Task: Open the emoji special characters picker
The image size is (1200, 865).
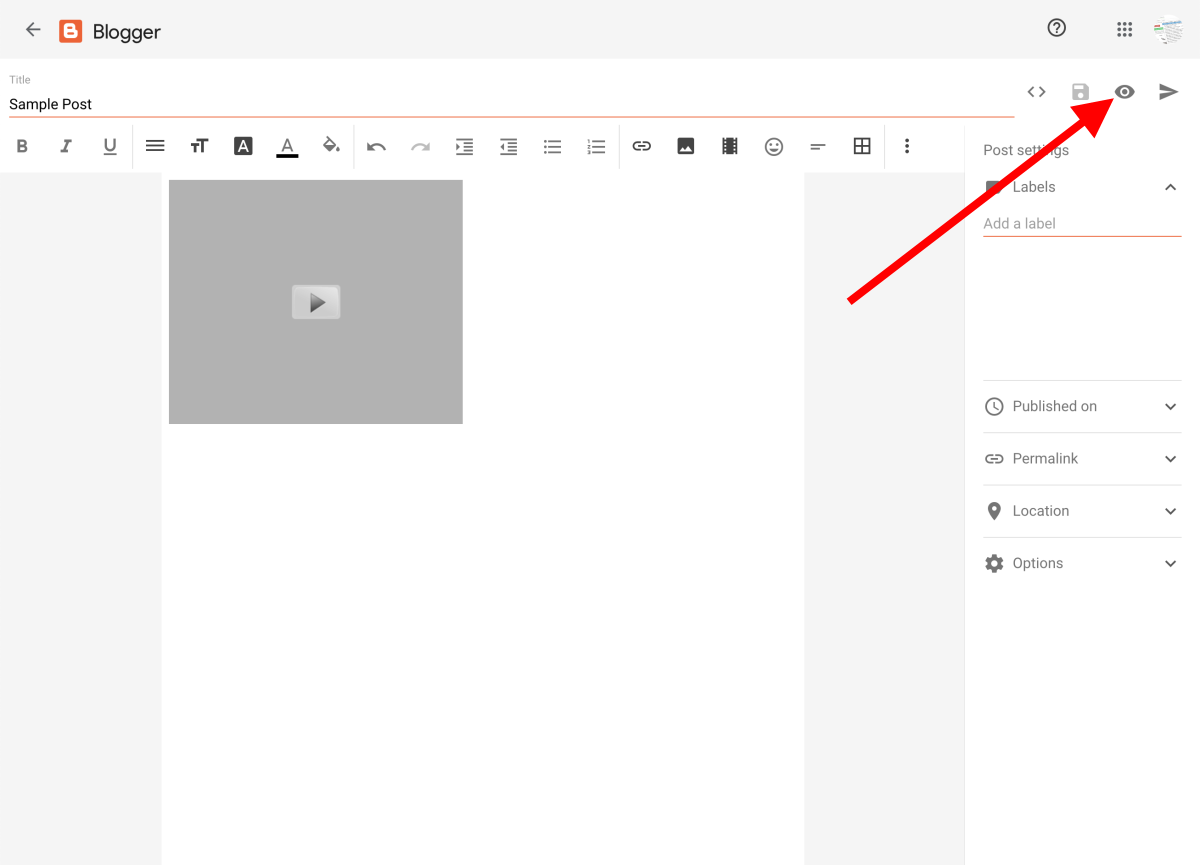Action: point(773,146)
